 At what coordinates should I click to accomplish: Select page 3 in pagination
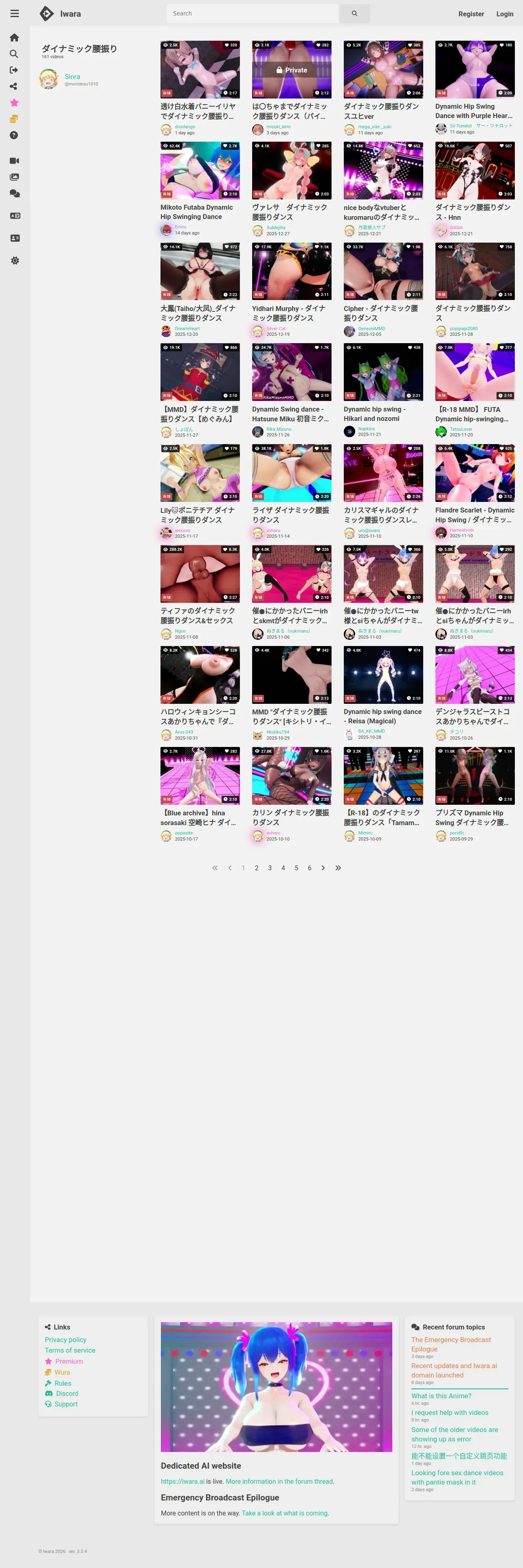click(x=270, y=868)
